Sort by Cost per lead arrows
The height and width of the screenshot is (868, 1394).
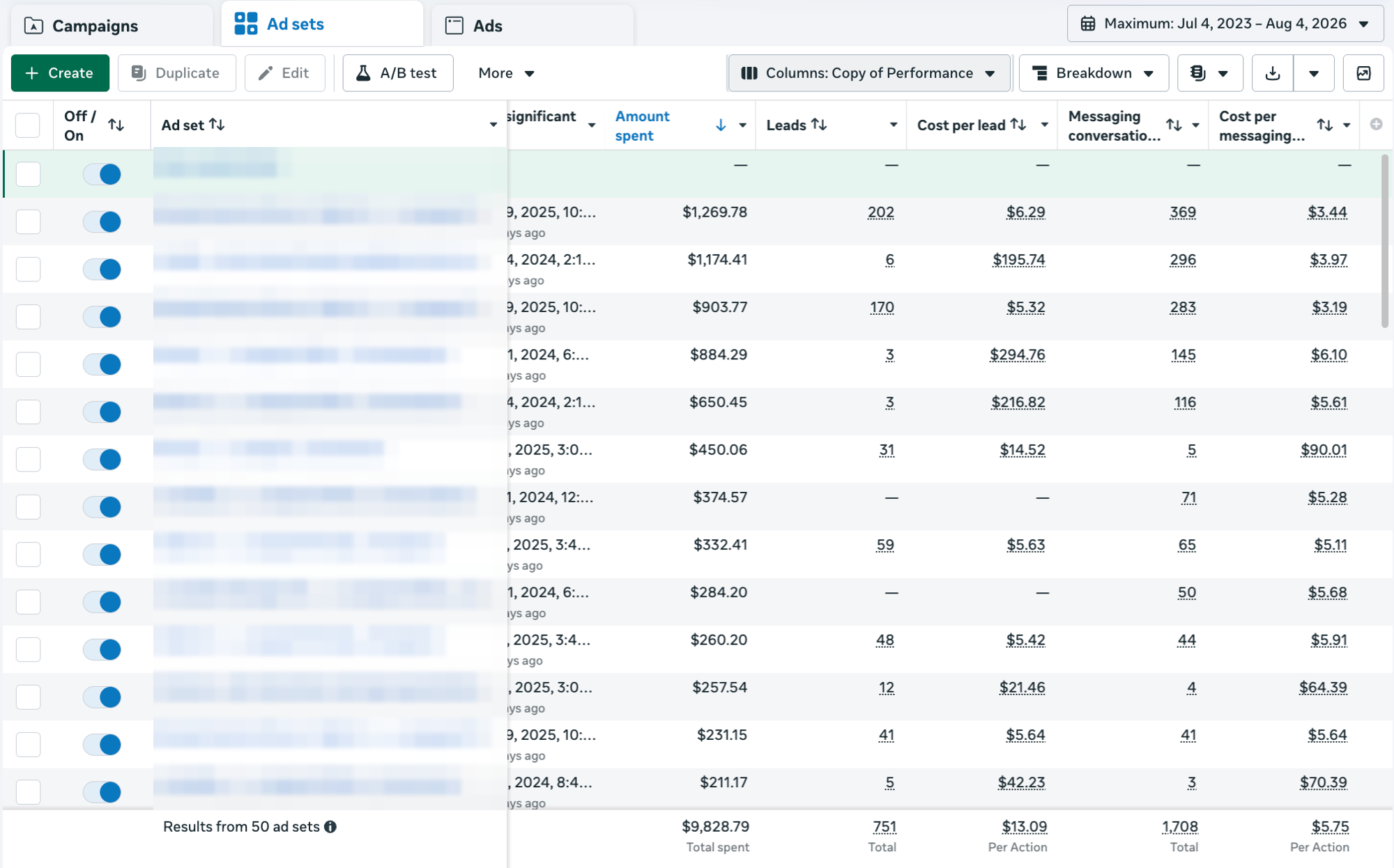(x=1018, y=124)
